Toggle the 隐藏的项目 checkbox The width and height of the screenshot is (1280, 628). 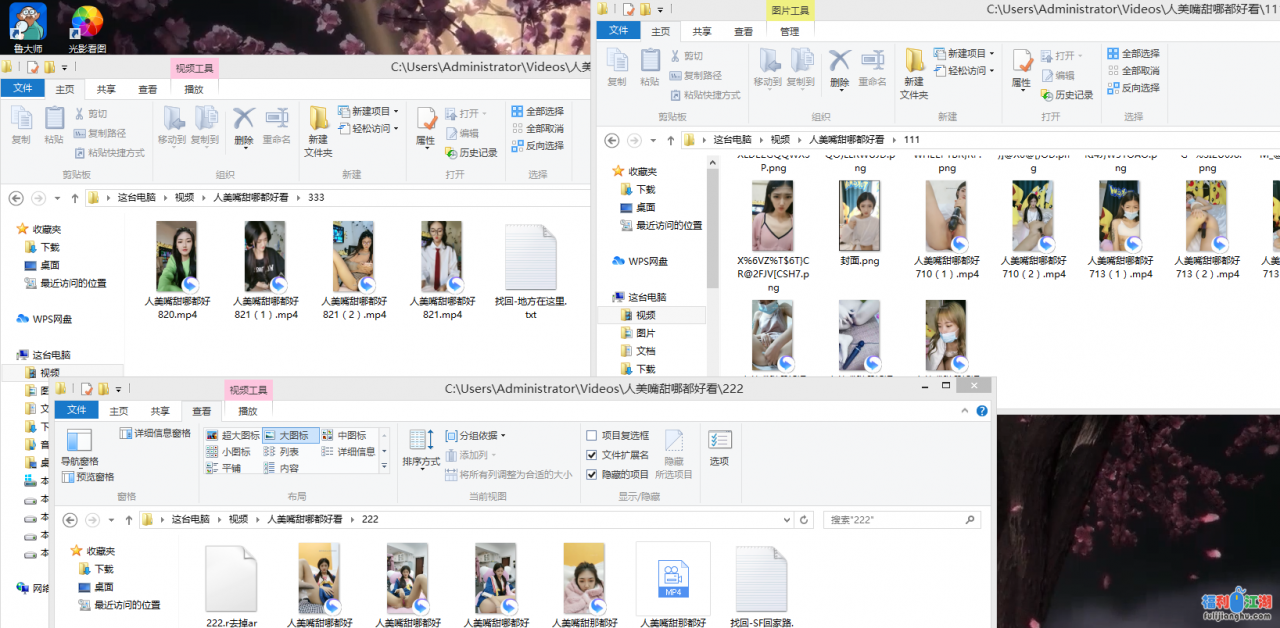pos(592,474)
